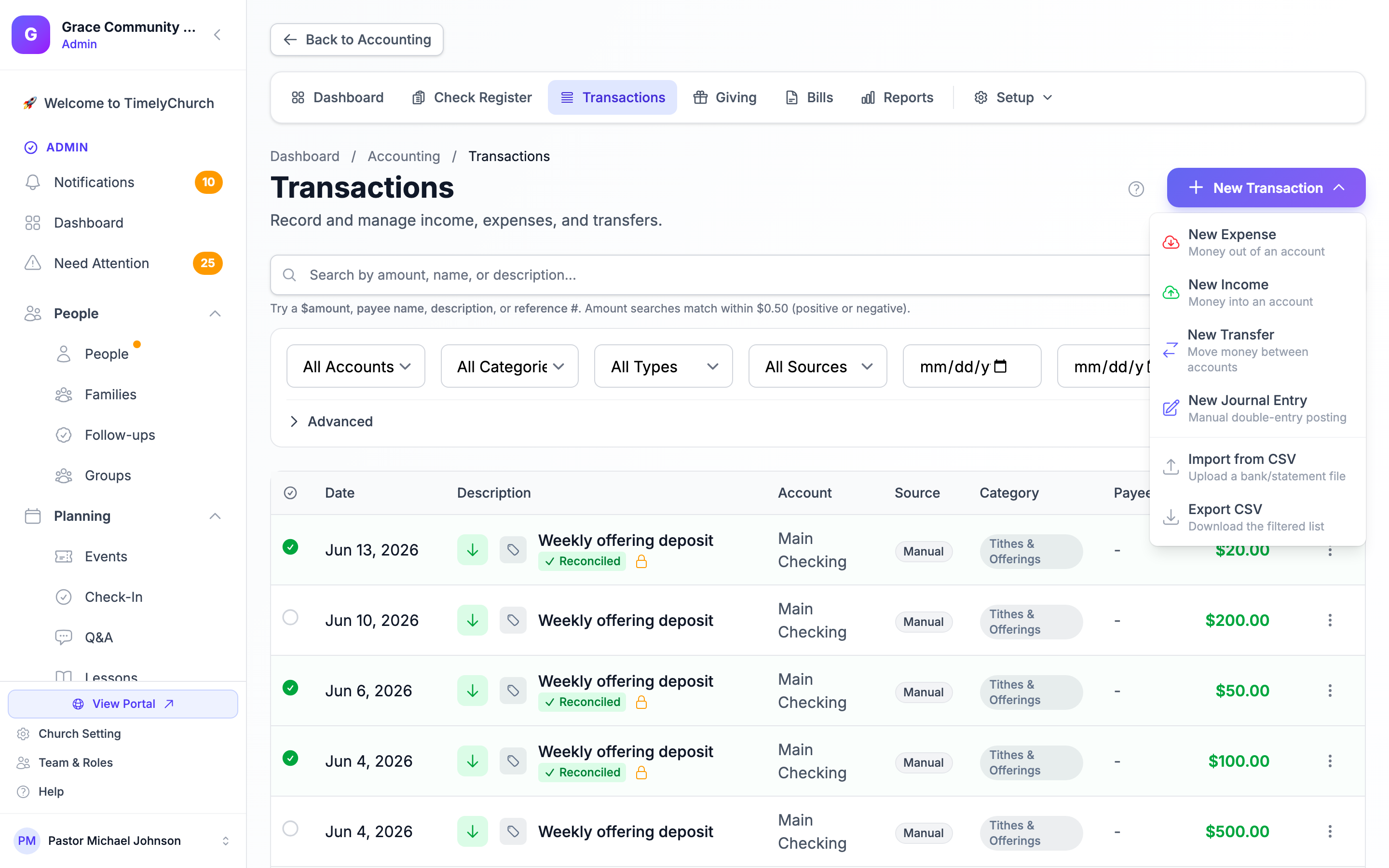The image size is (1389, 868).
Task: Click the income arrow icon on the Jun 10, 2026 row
Action: click(x=472, y=620)
